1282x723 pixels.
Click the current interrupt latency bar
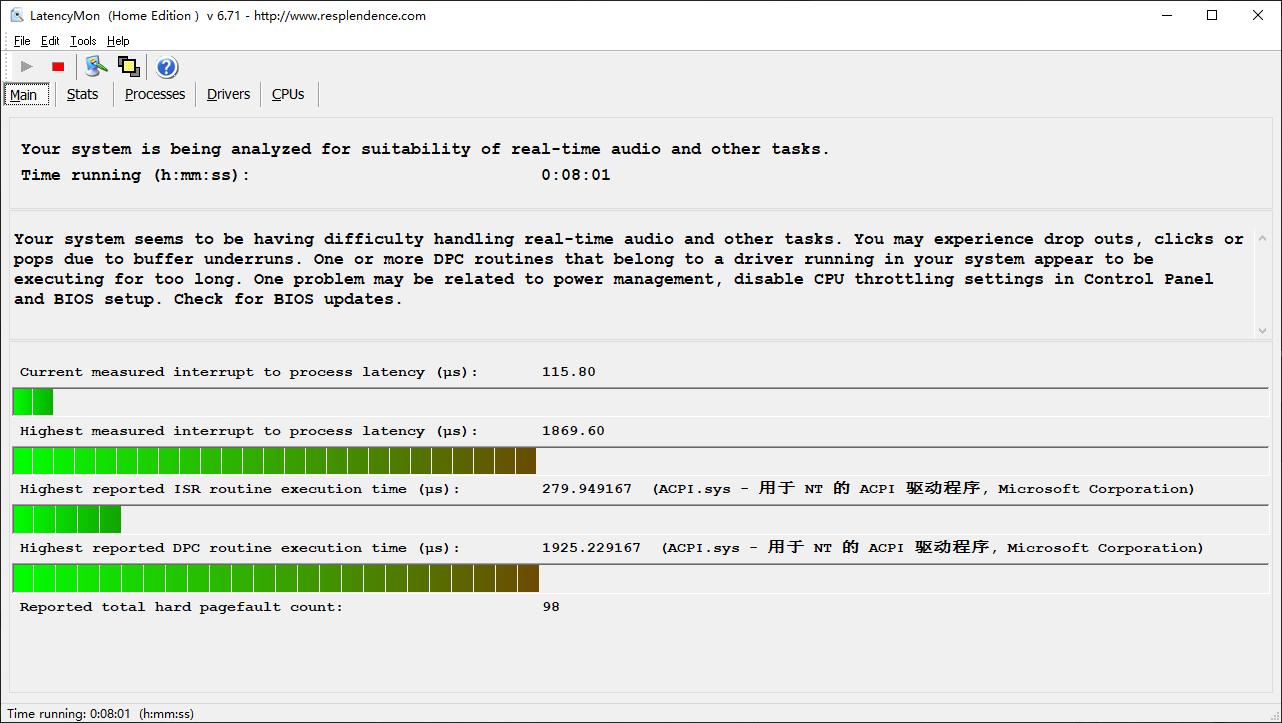click(x=640, y=402)
